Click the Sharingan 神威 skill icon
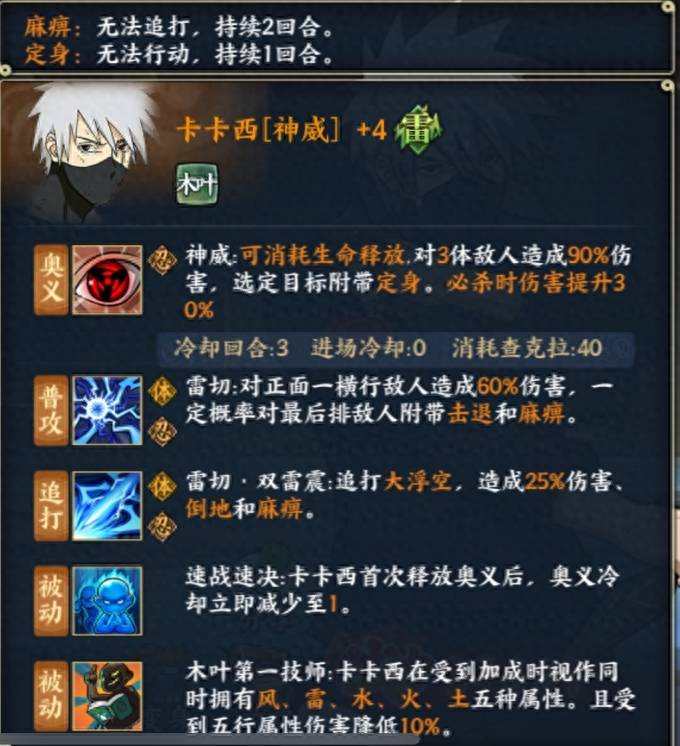This screenshot has width=680, height=746. click(107, 280)
